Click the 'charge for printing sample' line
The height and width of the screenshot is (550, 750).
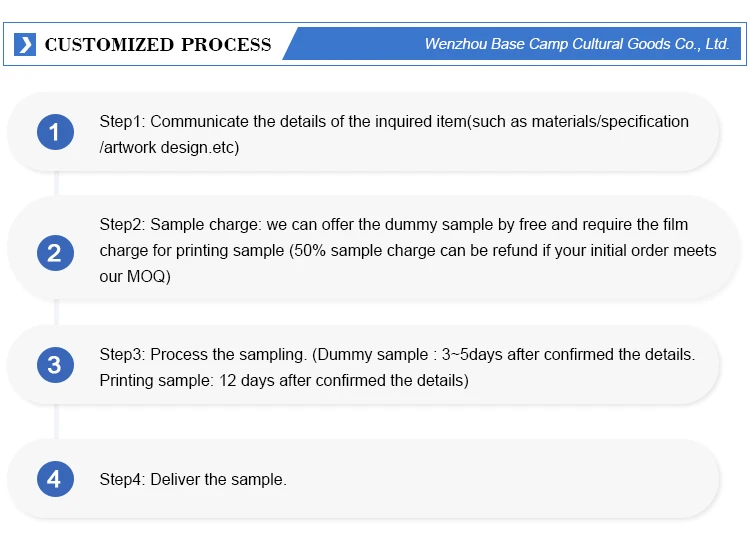pos(408,250)
